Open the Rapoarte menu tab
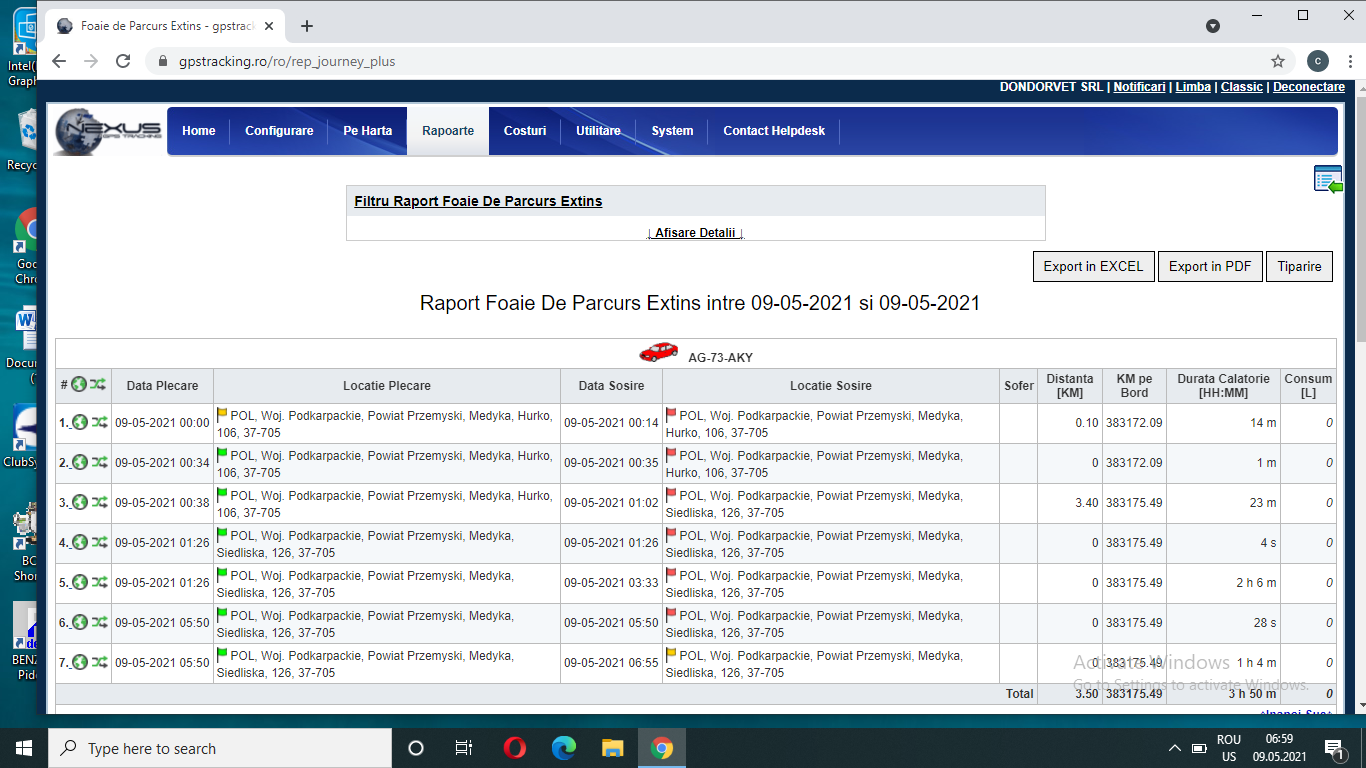The width and height of the screenshot is (1366, 768). click(x=448, y=131)
